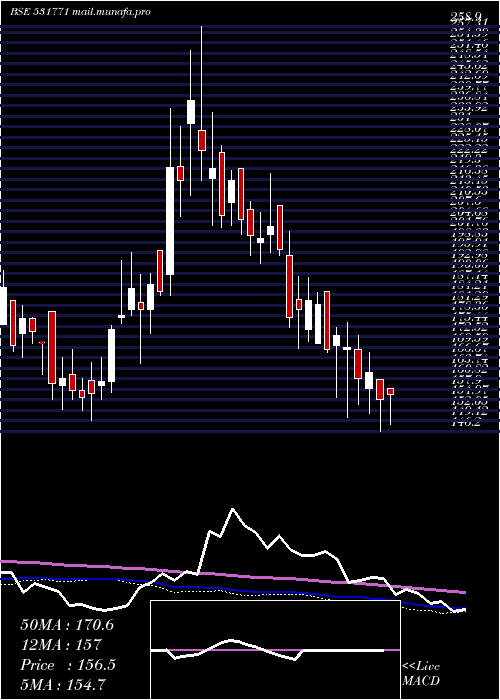This screenshot has width=500, height=700.
Task: Click the 258.9 top price axis value
Action: [x=468, y=17]
